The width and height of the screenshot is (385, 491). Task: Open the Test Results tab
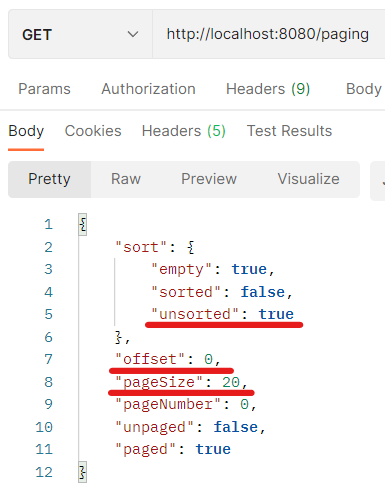click(289, 131)
